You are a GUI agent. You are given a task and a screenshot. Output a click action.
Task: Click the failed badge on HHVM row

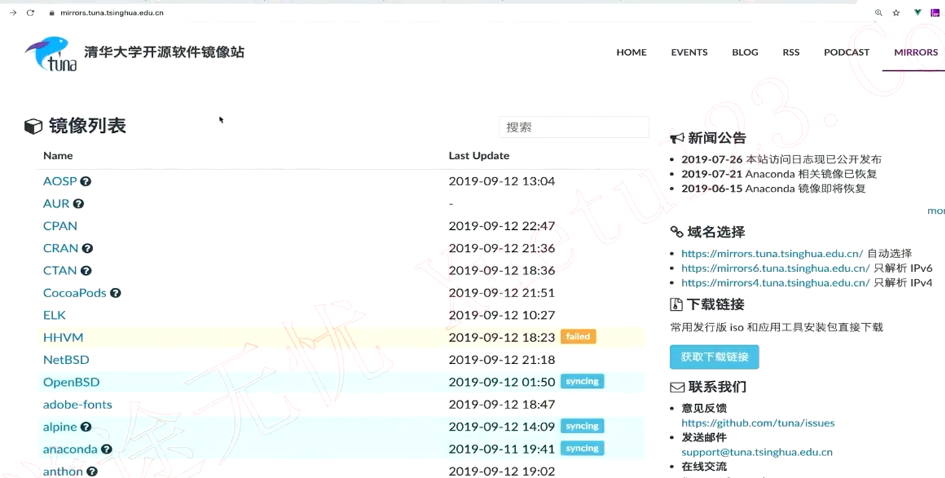coord(578,337)
